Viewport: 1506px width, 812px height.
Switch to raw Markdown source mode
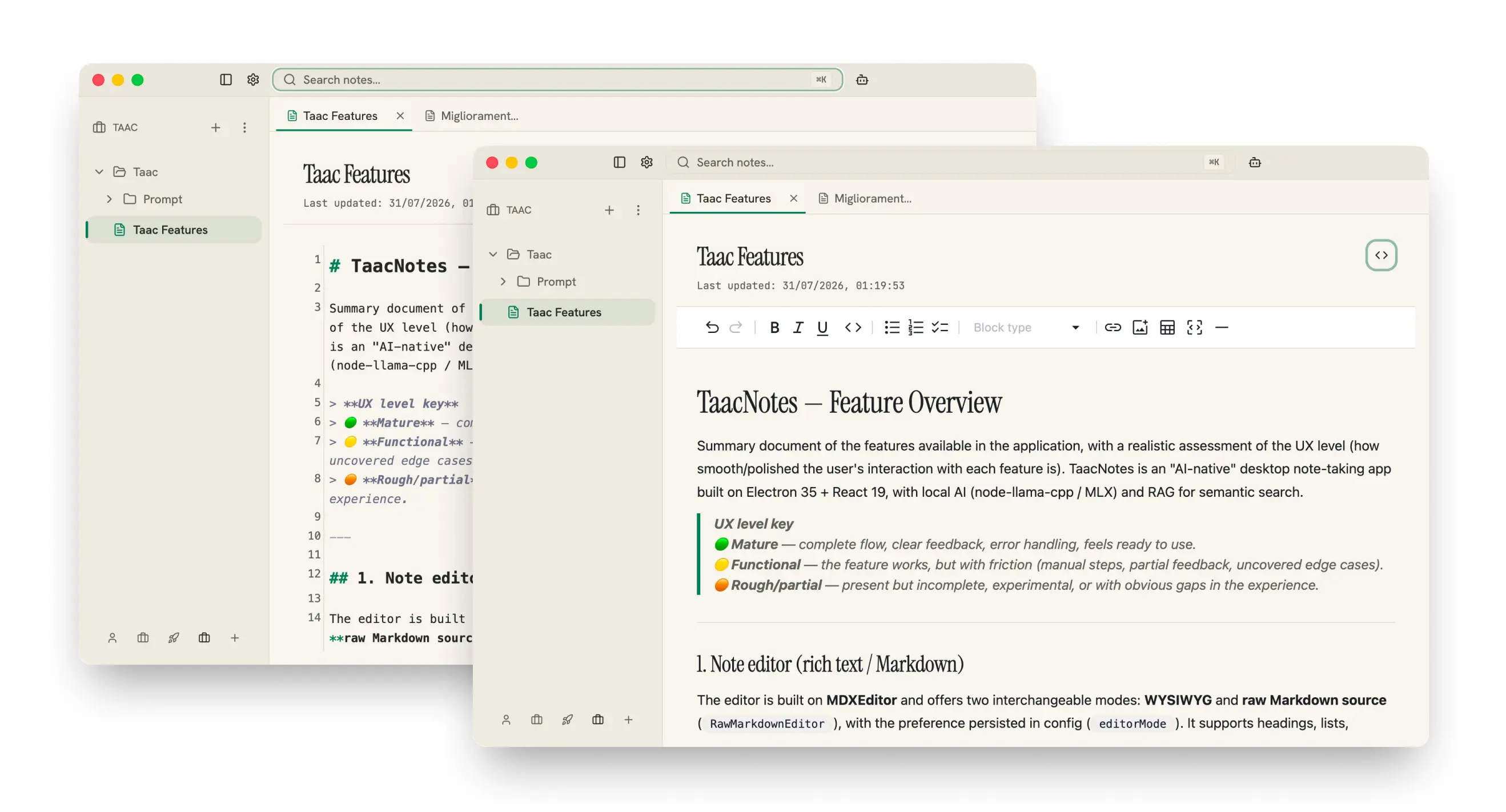point(1381,255)
